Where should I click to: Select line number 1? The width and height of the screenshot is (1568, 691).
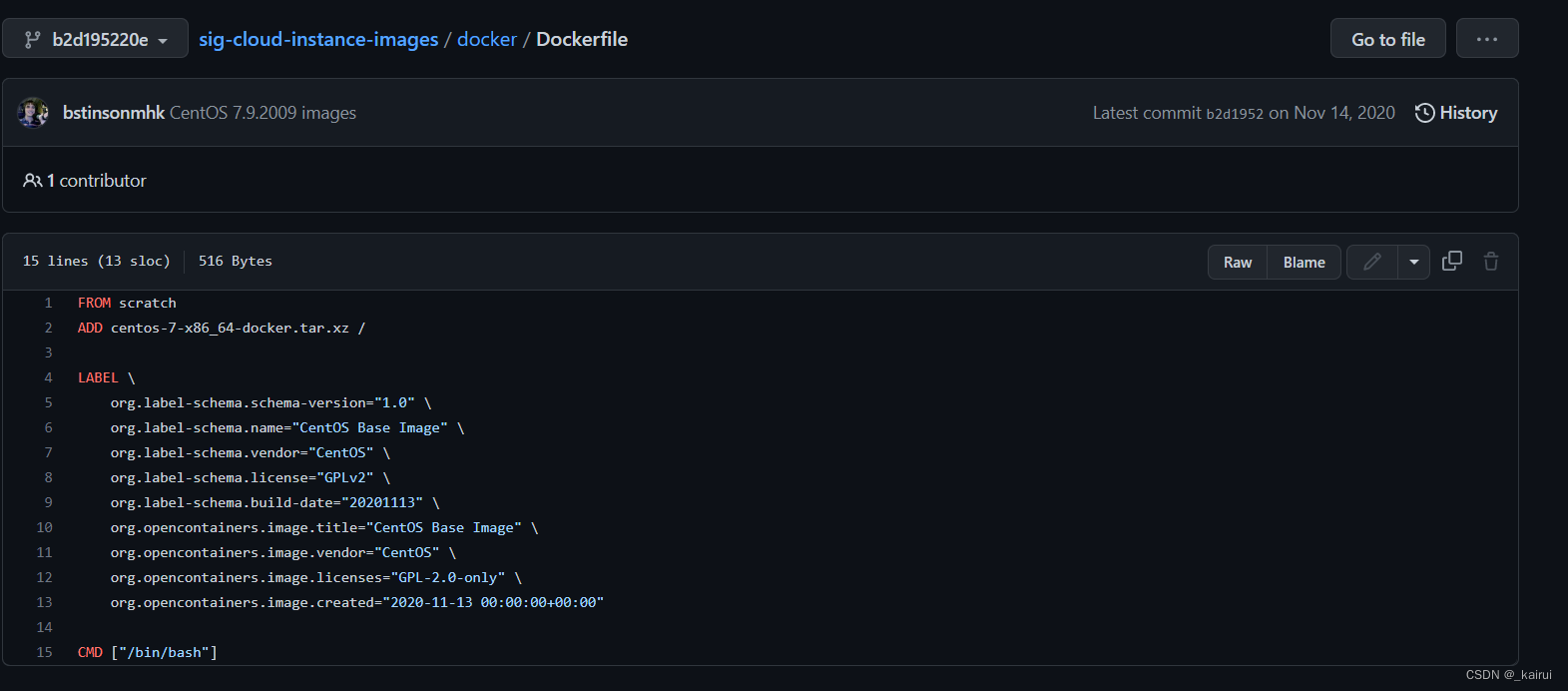point(48,303)
